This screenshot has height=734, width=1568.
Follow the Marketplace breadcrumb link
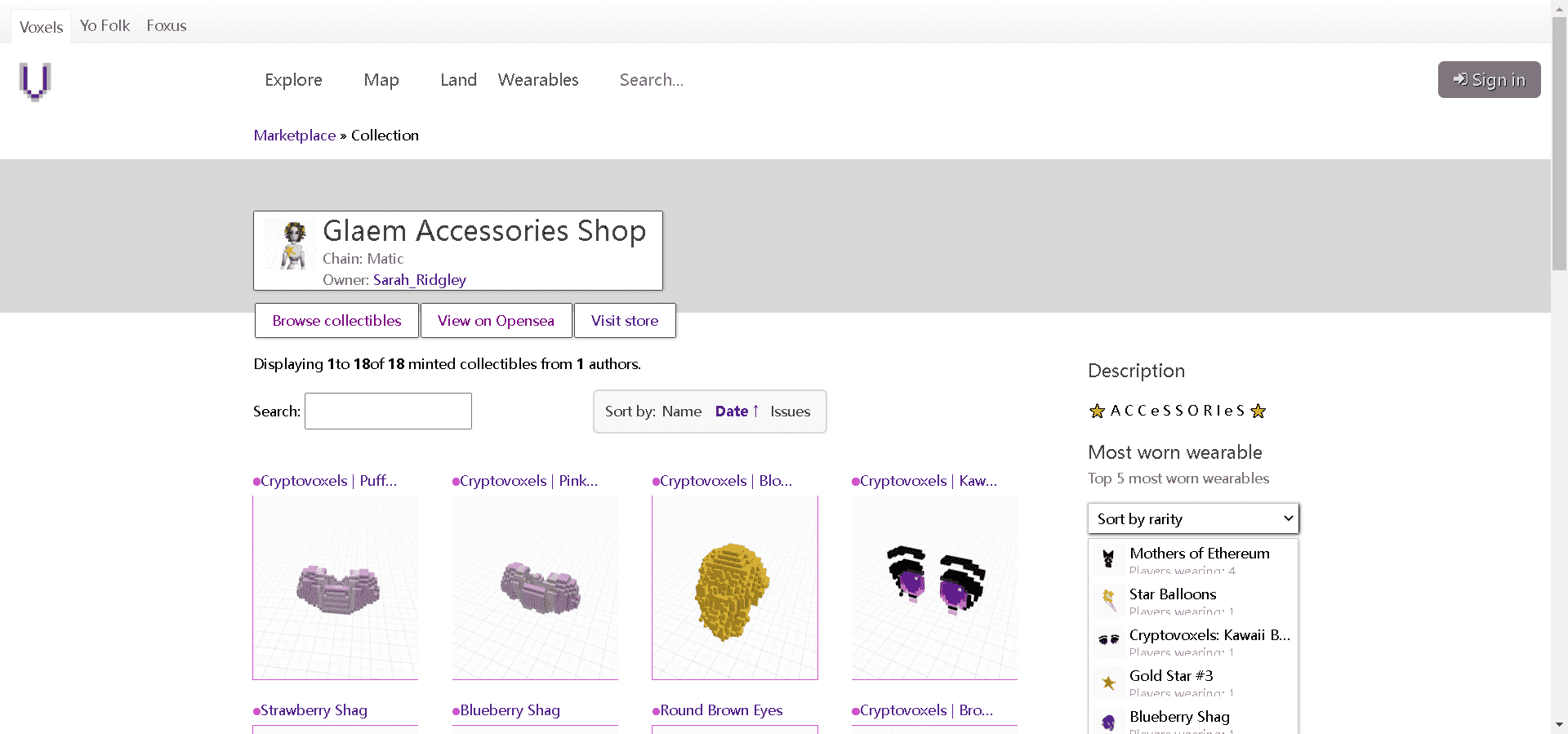pos(295,136)
